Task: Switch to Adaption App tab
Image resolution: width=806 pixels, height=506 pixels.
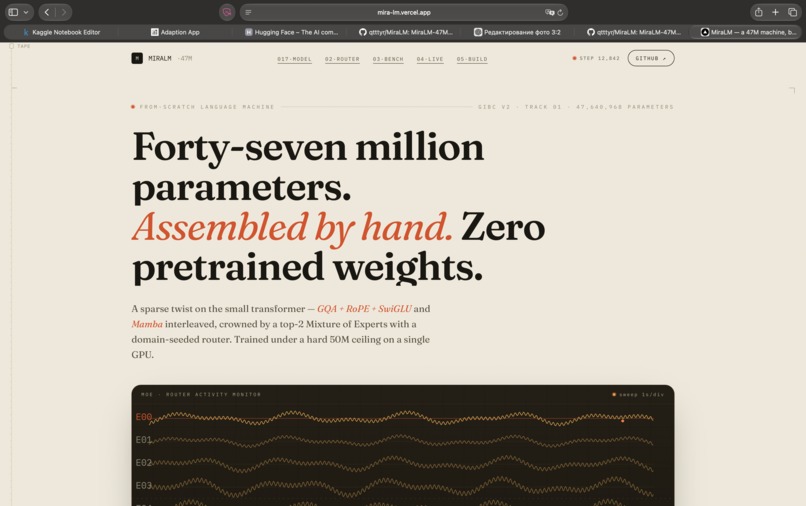Action: [x=175, y=32]
